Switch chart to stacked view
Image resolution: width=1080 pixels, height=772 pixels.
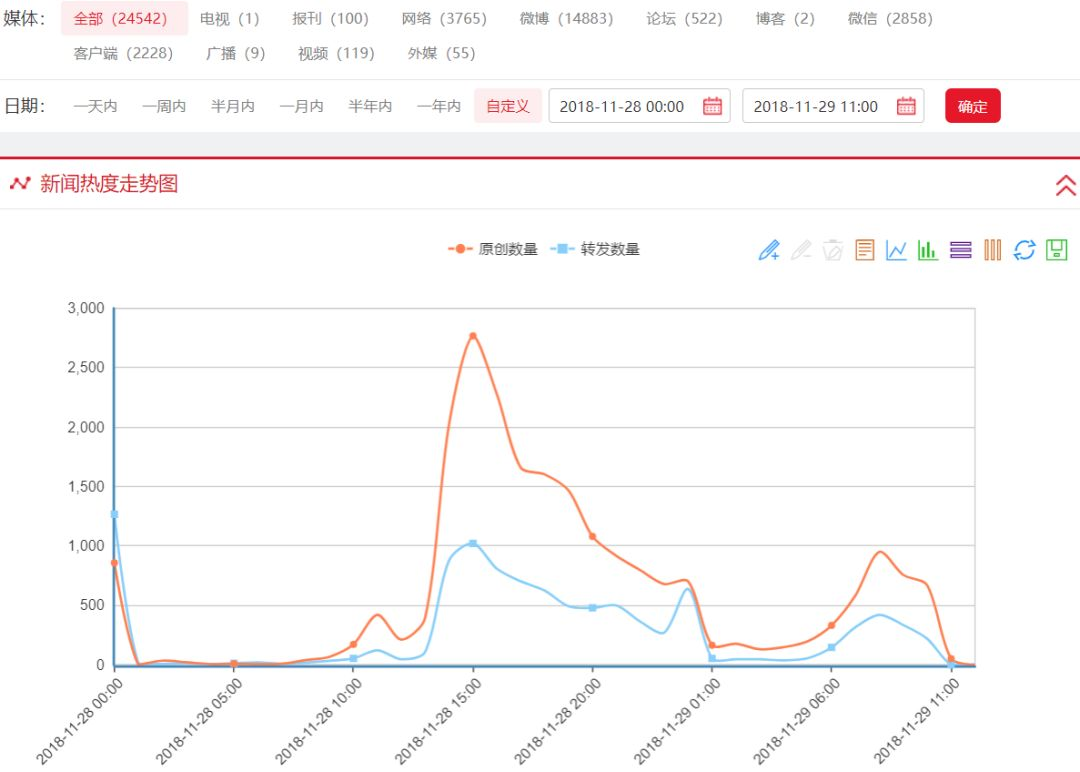point(960,249)
